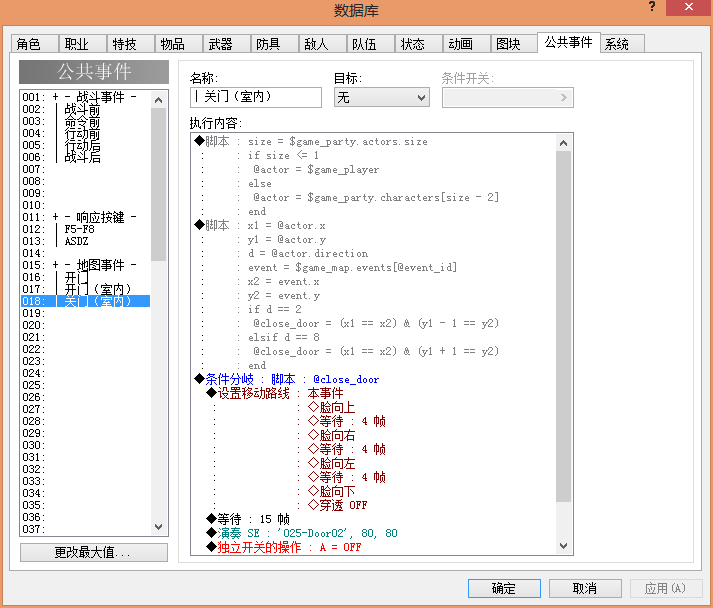Go to the 敌人 tab
Viewport: 713px width, 608px height.
323,44
